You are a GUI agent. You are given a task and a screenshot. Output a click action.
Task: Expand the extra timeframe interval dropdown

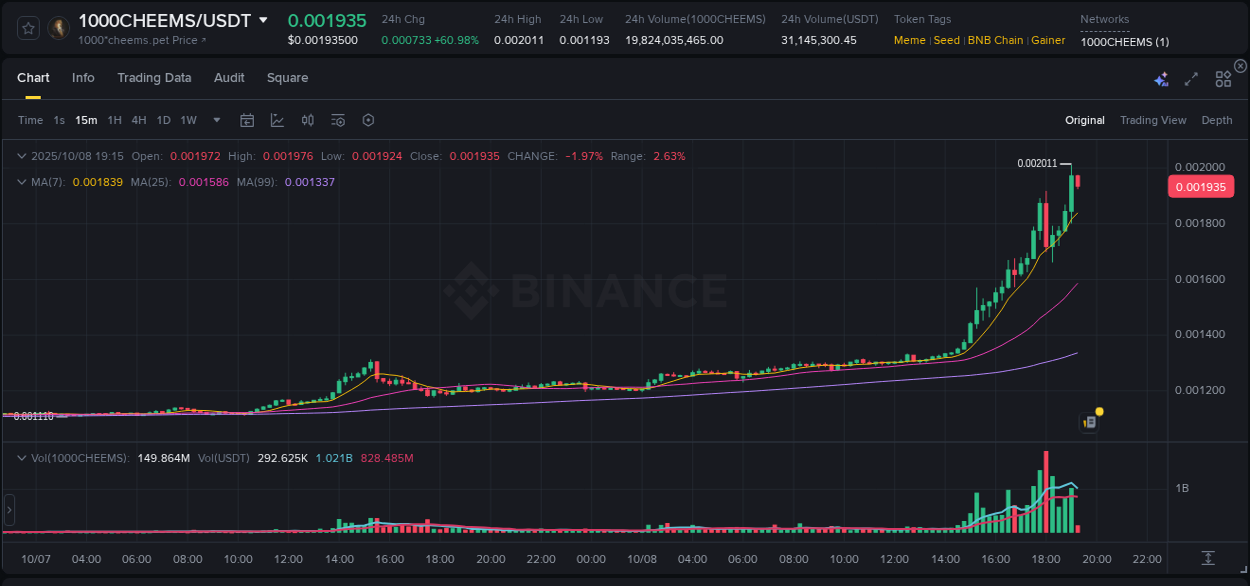point(215,120)
